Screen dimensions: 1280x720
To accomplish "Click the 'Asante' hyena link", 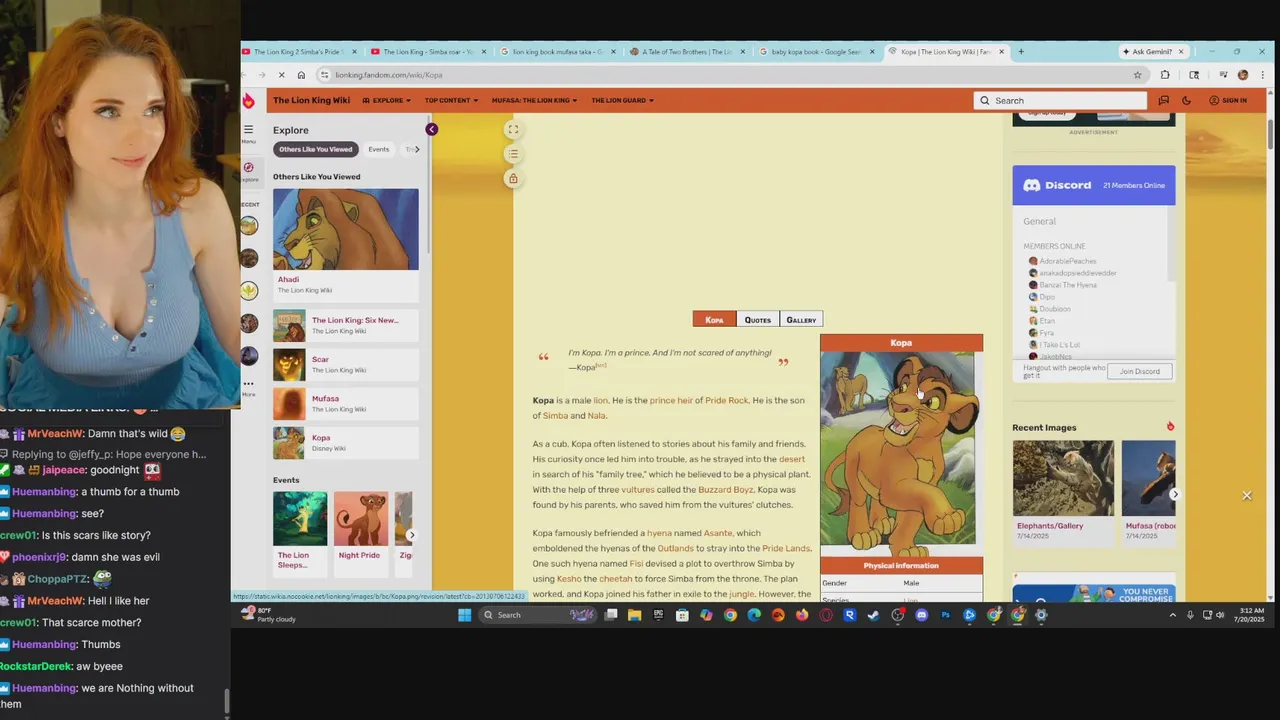I will coord(718,533).
